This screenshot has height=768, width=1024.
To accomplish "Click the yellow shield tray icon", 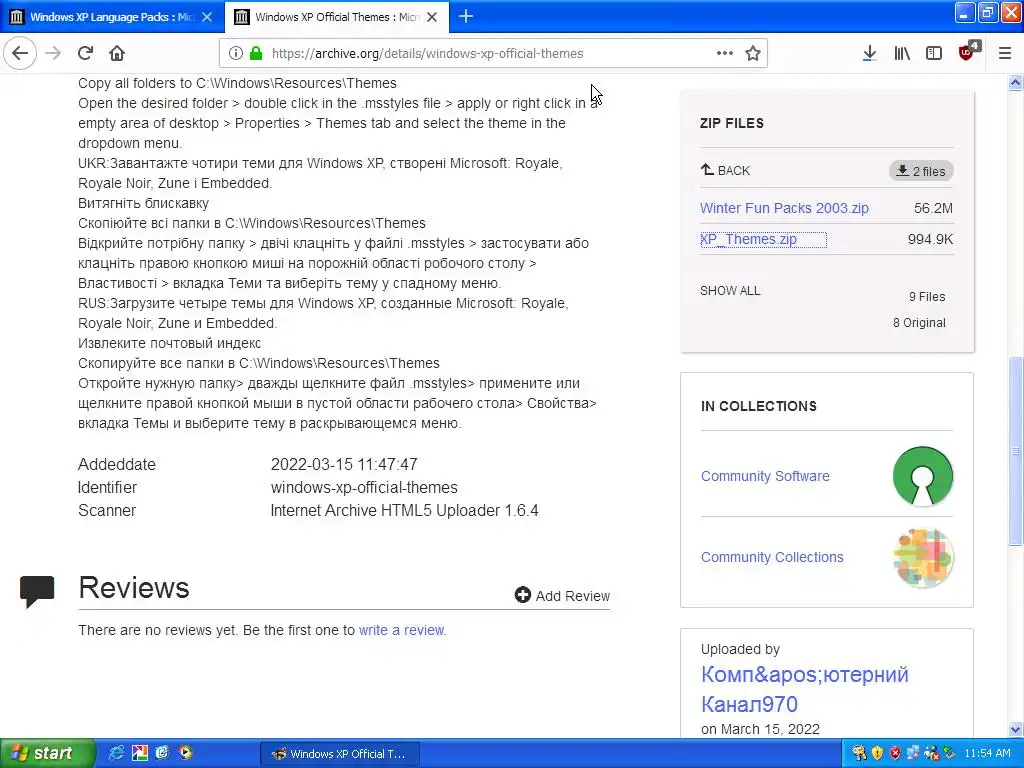I will coord(877,753).
